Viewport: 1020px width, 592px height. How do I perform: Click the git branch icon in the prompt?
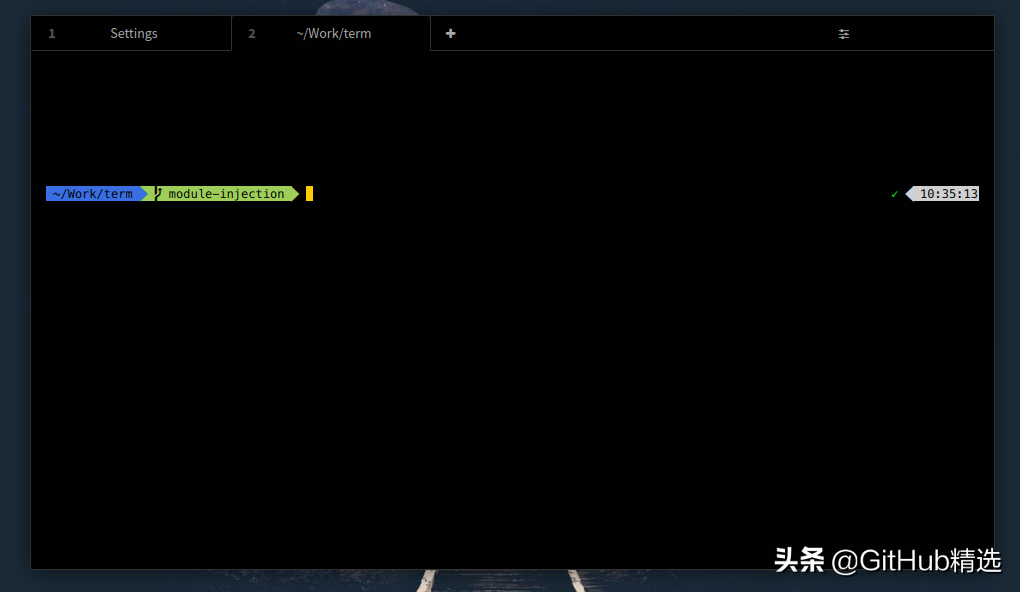click(x=158, y=194)
